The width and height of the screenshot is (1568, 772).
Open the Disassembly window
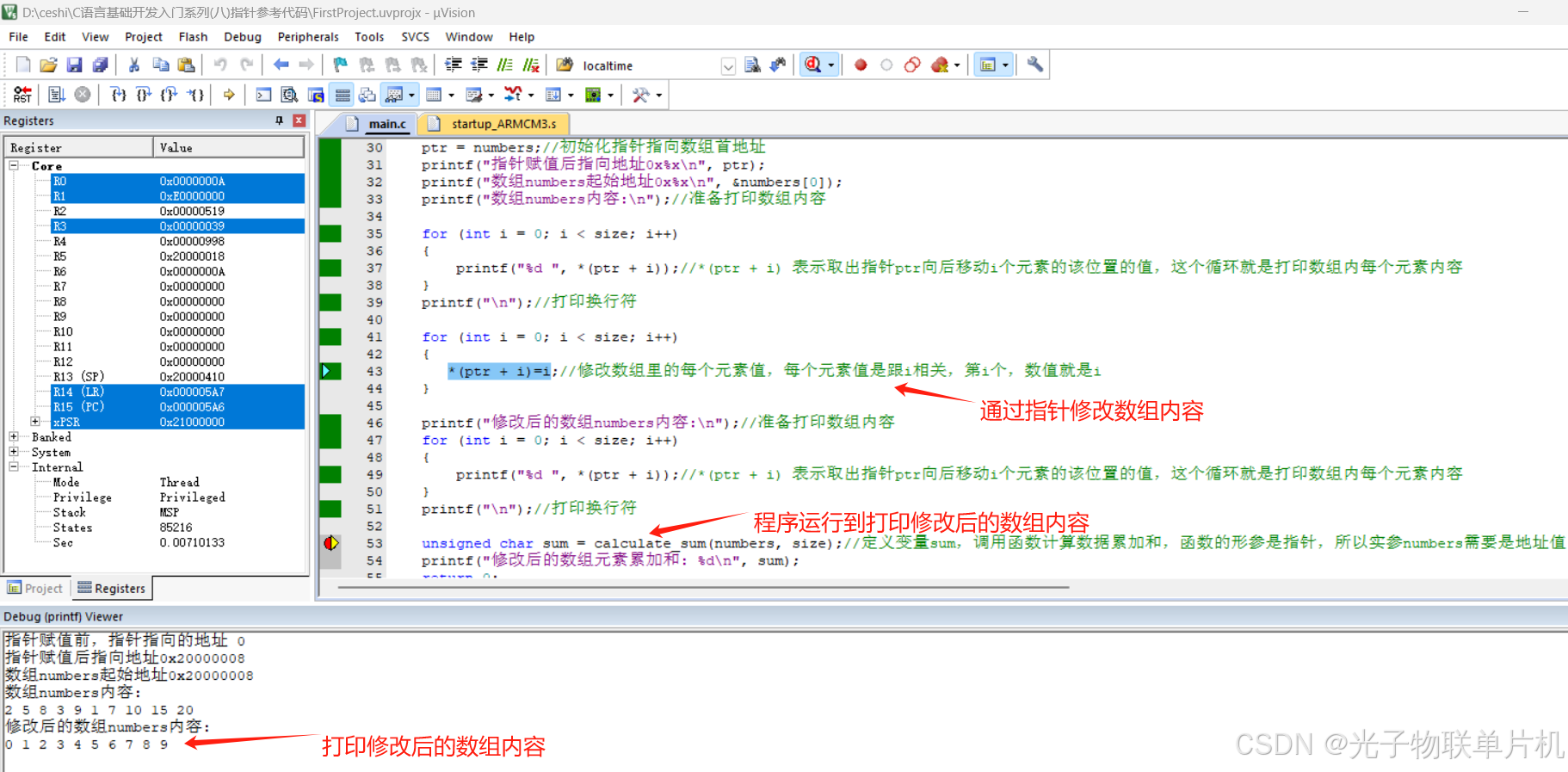[x=290, y=95]
